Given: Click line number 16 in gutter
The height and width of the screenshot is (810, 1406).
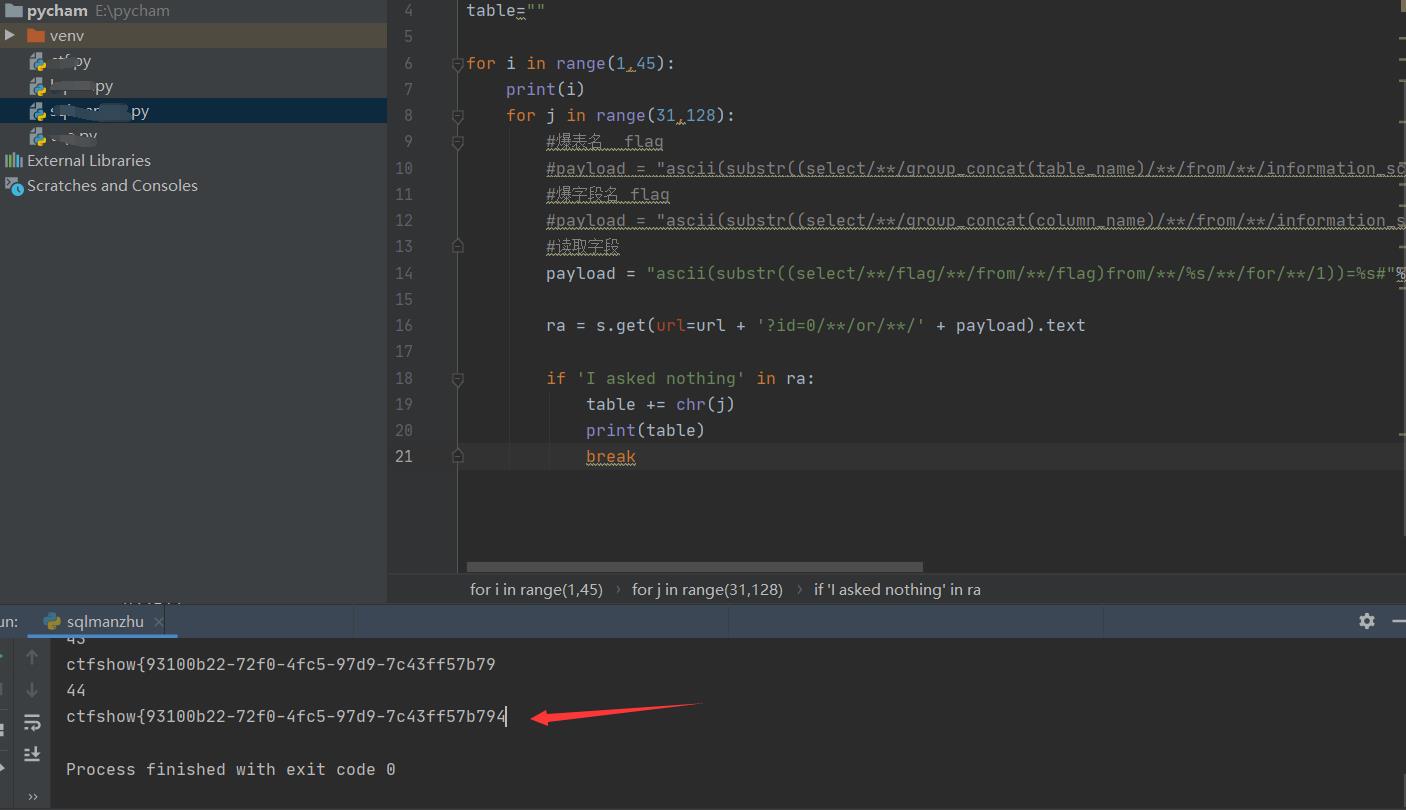Looking at the screenshot, I should [403, 325].
